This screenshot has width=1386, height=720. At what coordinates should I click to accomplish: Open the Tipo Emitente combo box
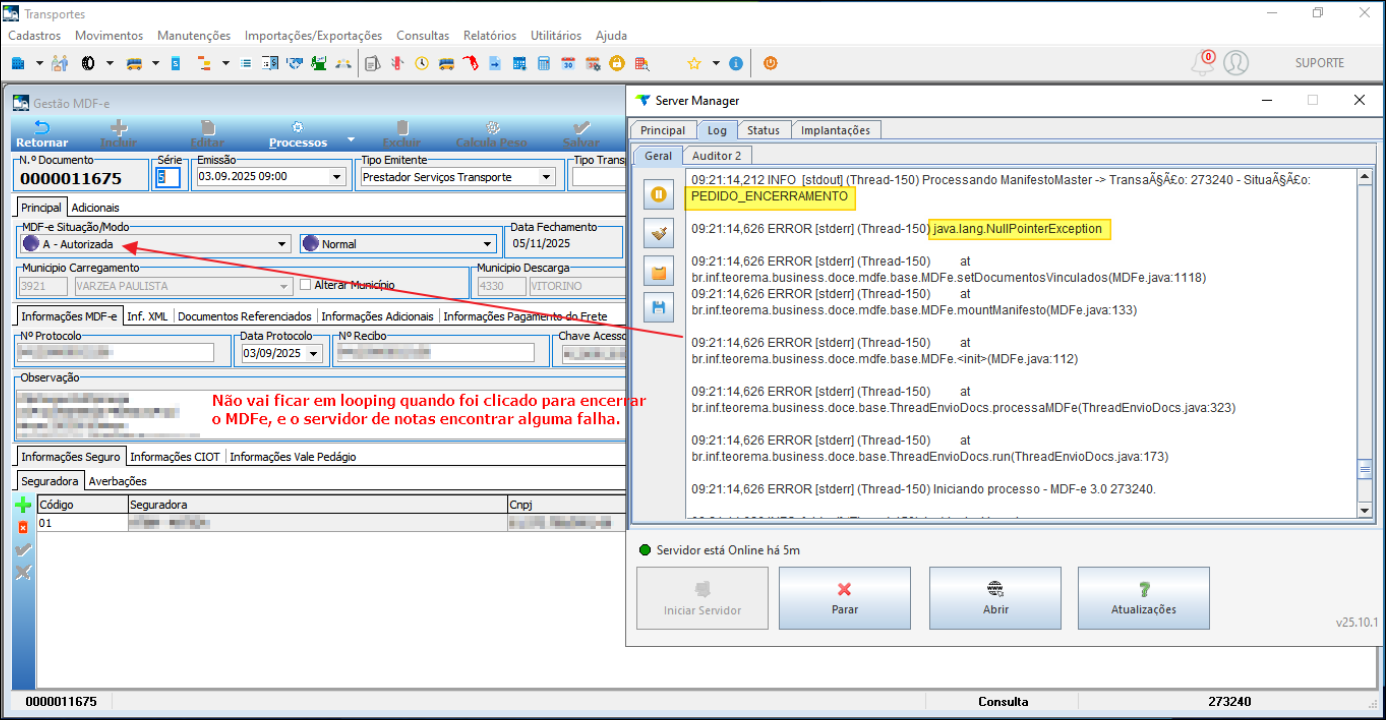pos(546,177)
